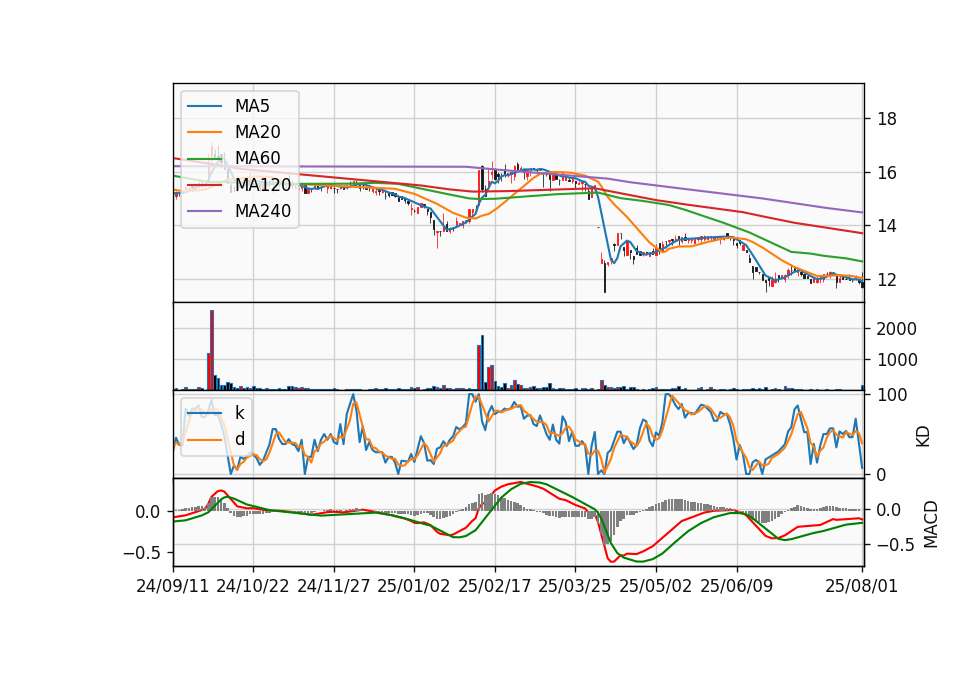
Task: Click the price axis value 14
Action: 887,226
